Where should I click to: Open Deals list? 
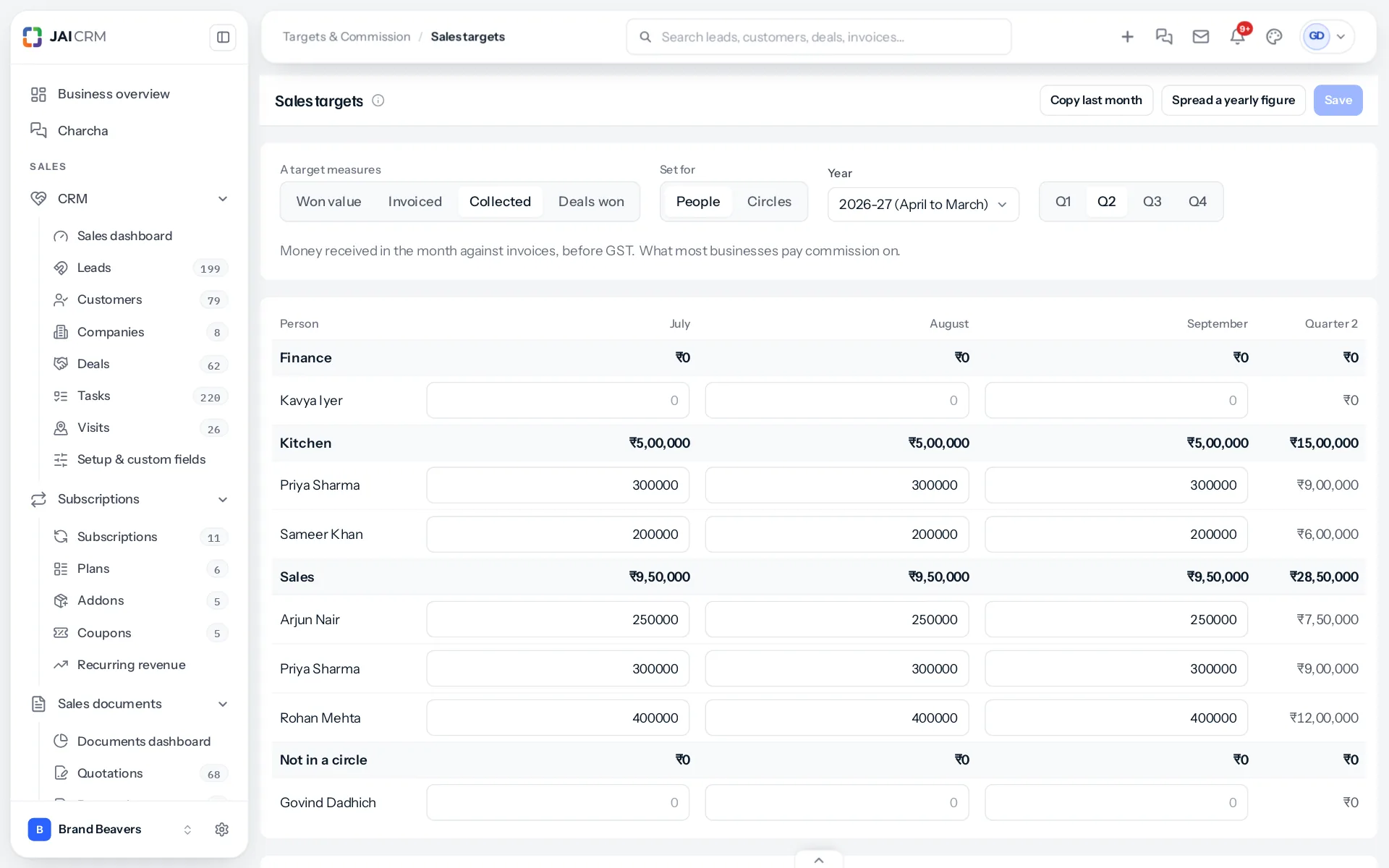(141, 364)
